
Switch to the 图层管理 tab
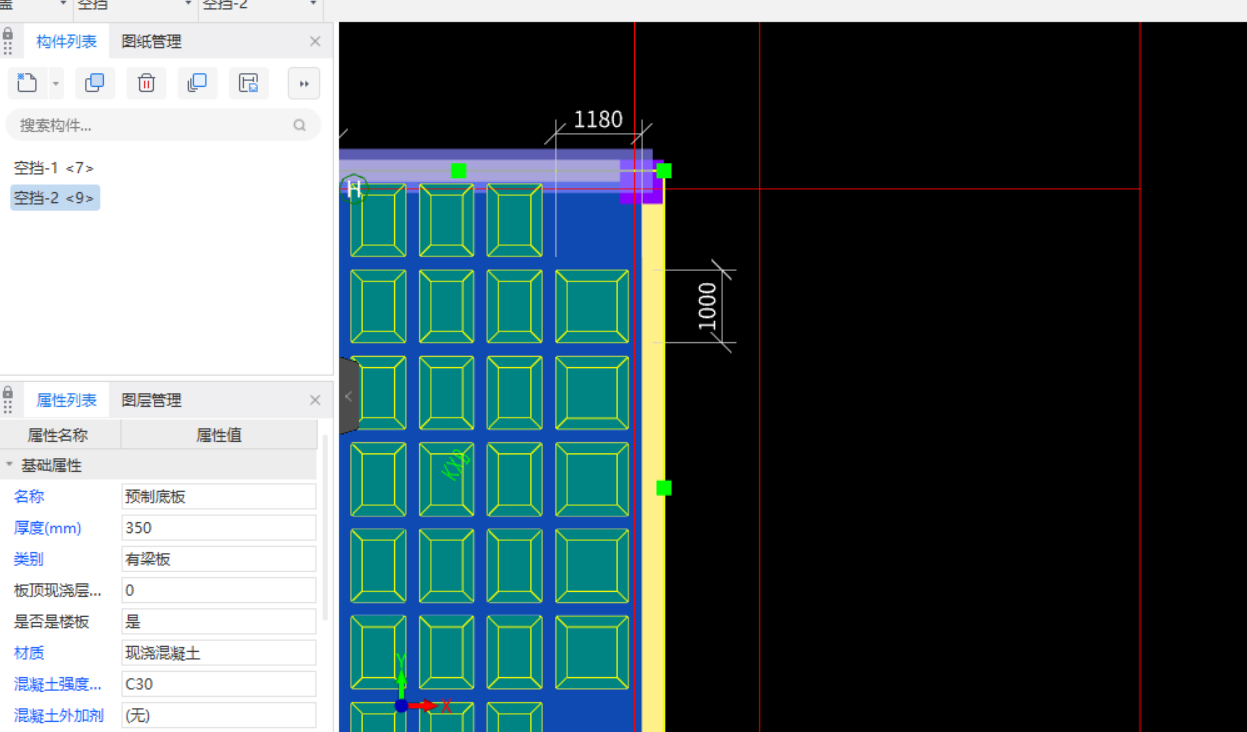point(152,400)
